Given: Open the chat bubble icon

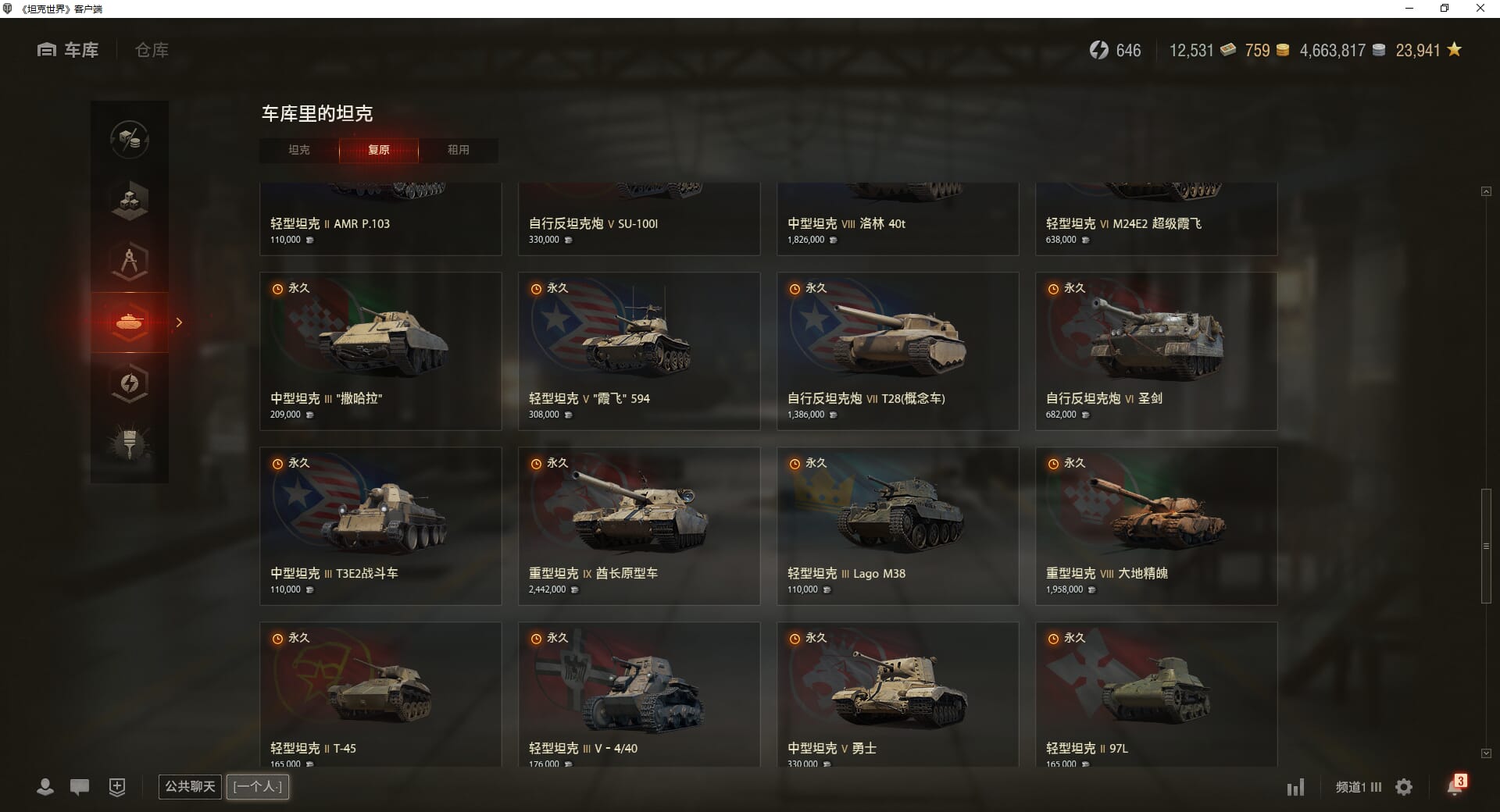Looking at the screenshot, I should click(x=80, y=787).
